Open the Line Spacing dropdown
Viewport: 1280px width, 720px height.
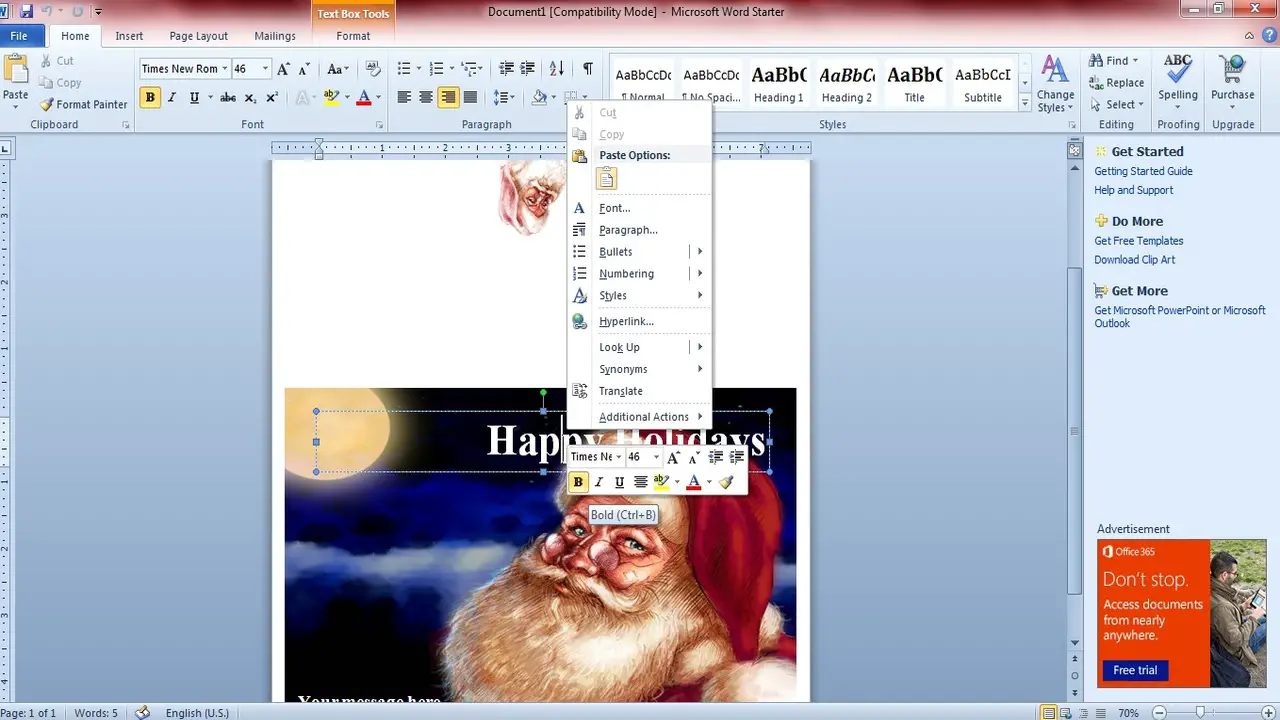(x=504, y=97)
